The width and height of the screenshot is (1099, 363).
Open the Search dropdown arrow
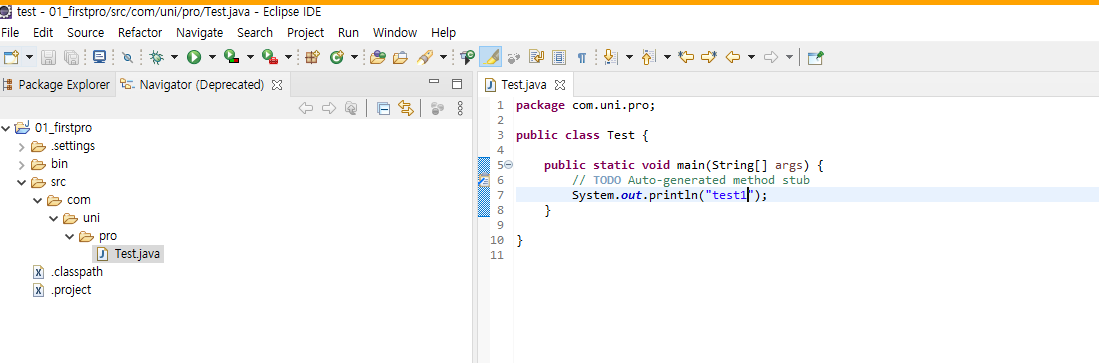coord(443,57)
